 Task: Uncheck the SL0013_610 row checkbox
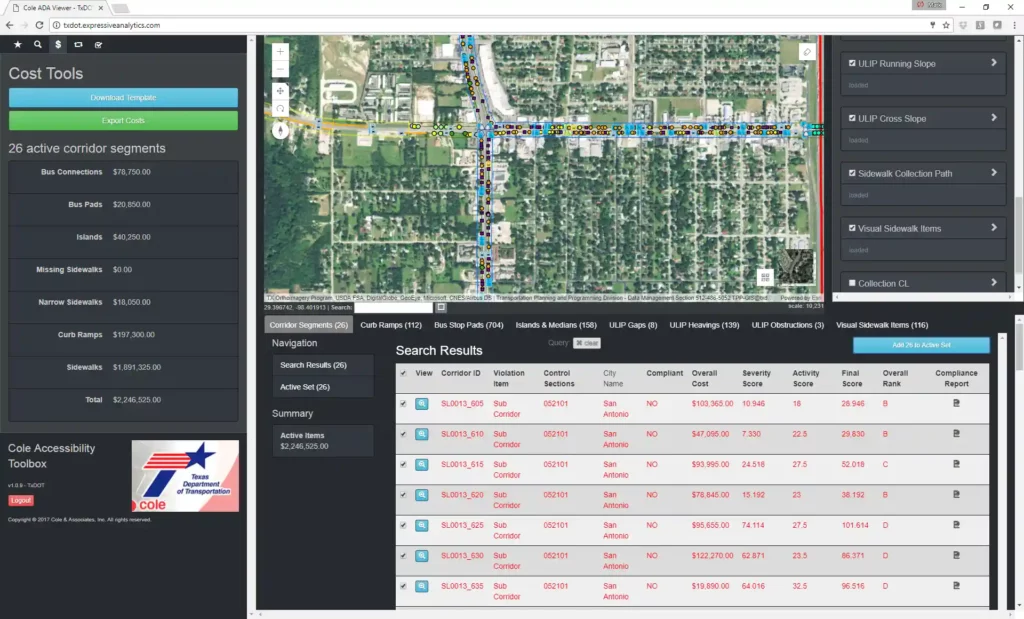403,434
